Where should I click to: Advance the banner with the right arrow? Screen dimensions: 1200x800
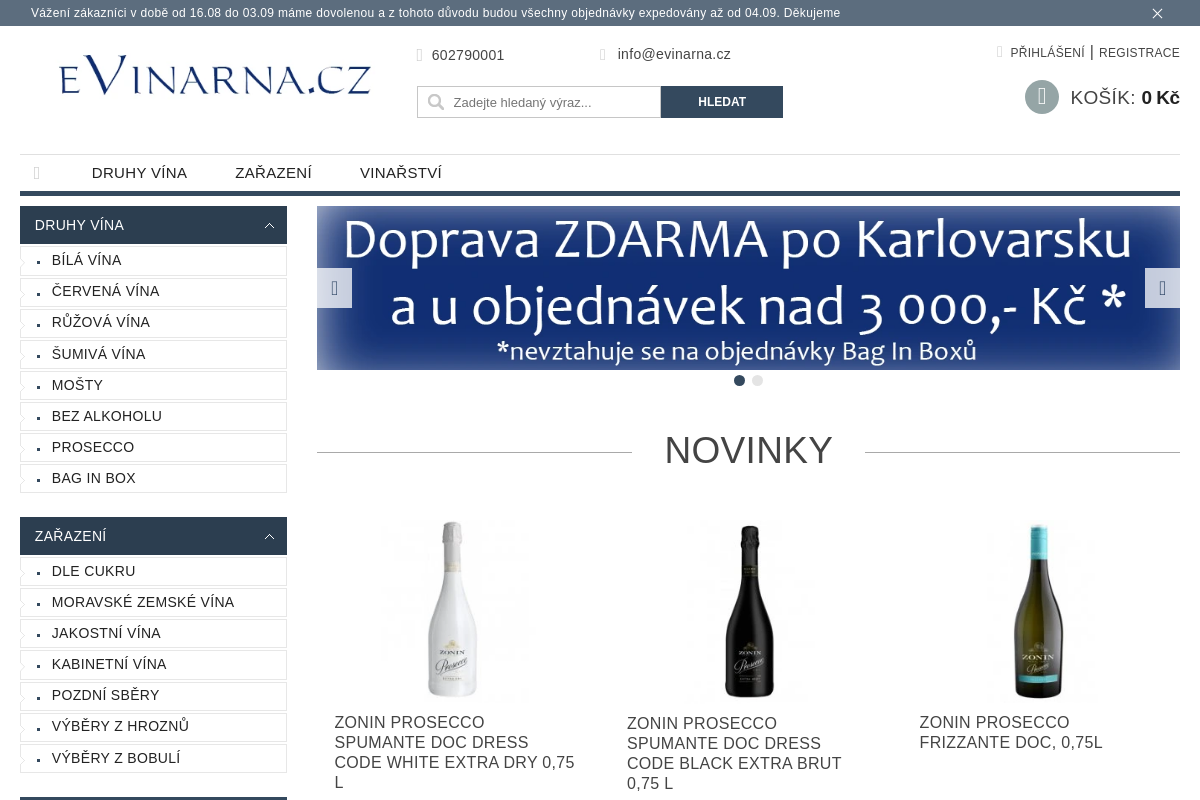1162,288
